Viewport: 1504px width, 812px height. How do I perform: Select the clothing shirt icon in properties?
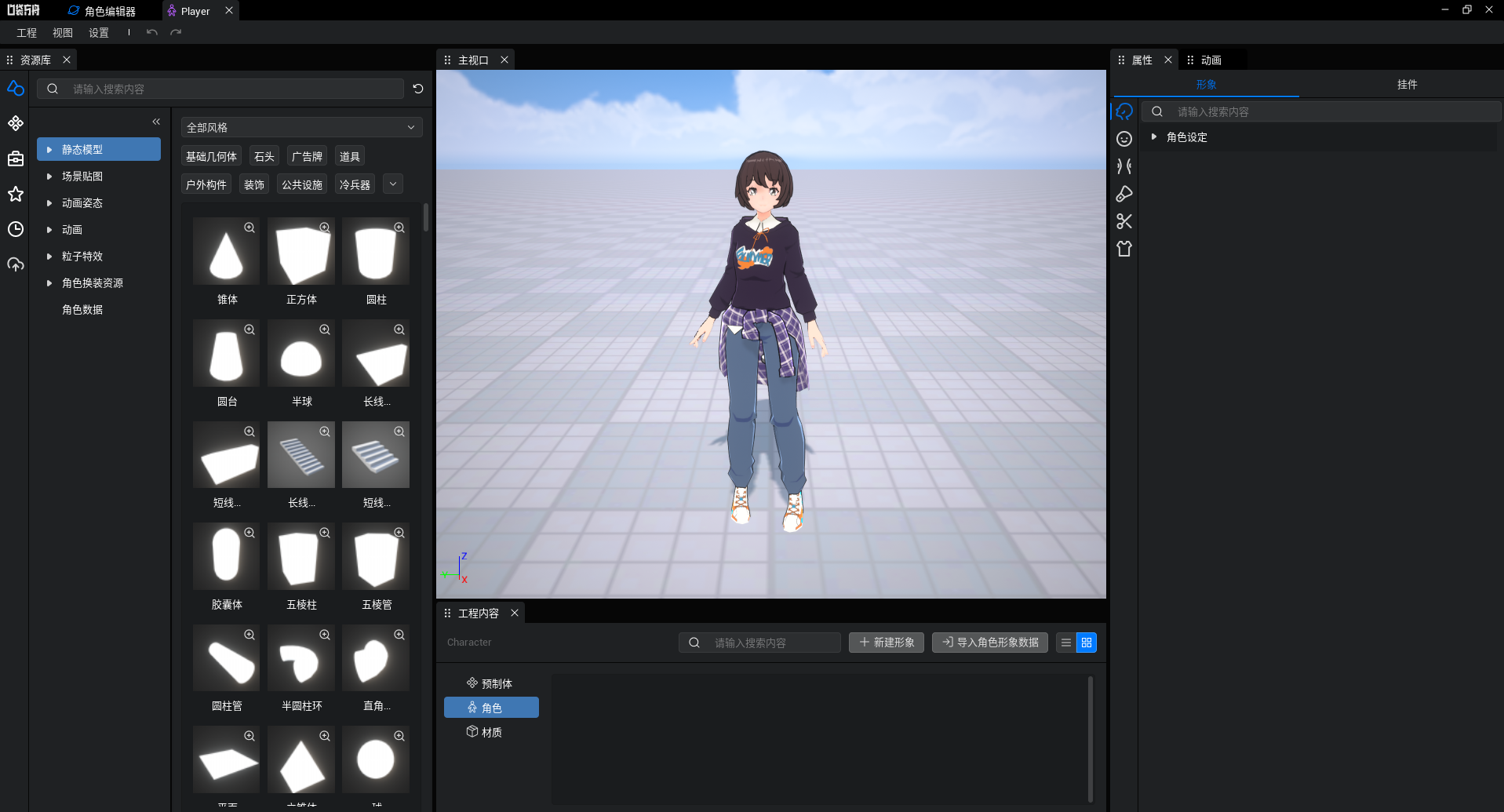click(1124, 249)
